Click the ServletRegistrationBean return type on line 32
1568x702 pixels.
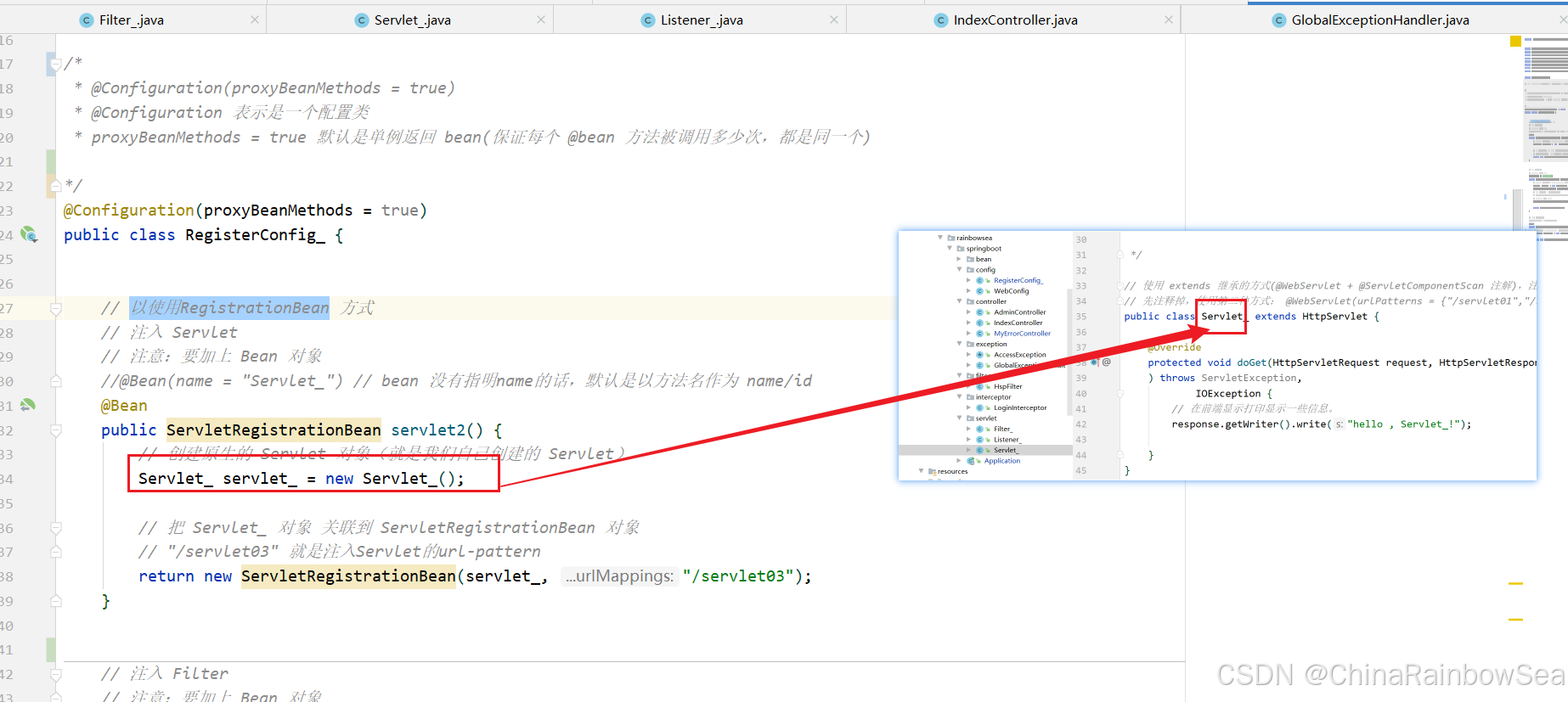274,430
